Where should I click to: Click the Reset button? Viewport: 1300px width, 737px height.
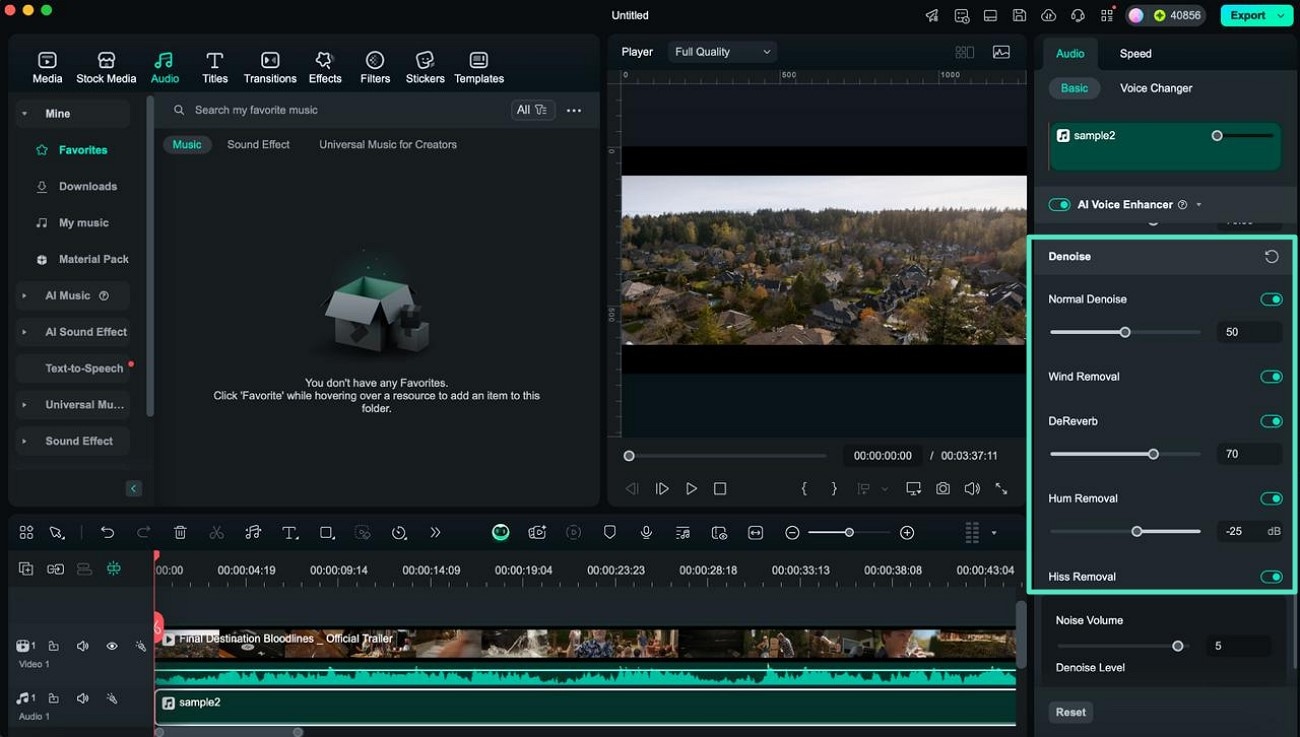tap(1070, 712)
